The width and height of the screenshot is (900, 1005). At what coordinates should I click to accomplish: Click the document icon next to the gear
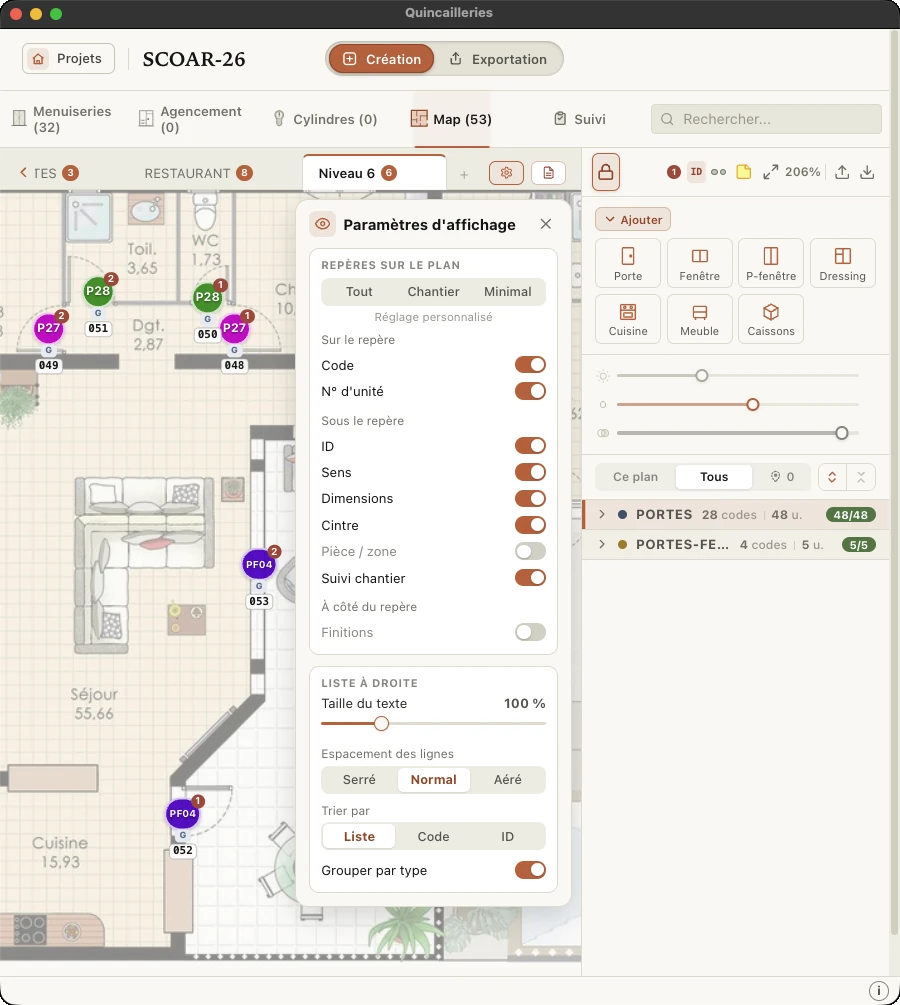pyautogui.click(x=548, y=173)
